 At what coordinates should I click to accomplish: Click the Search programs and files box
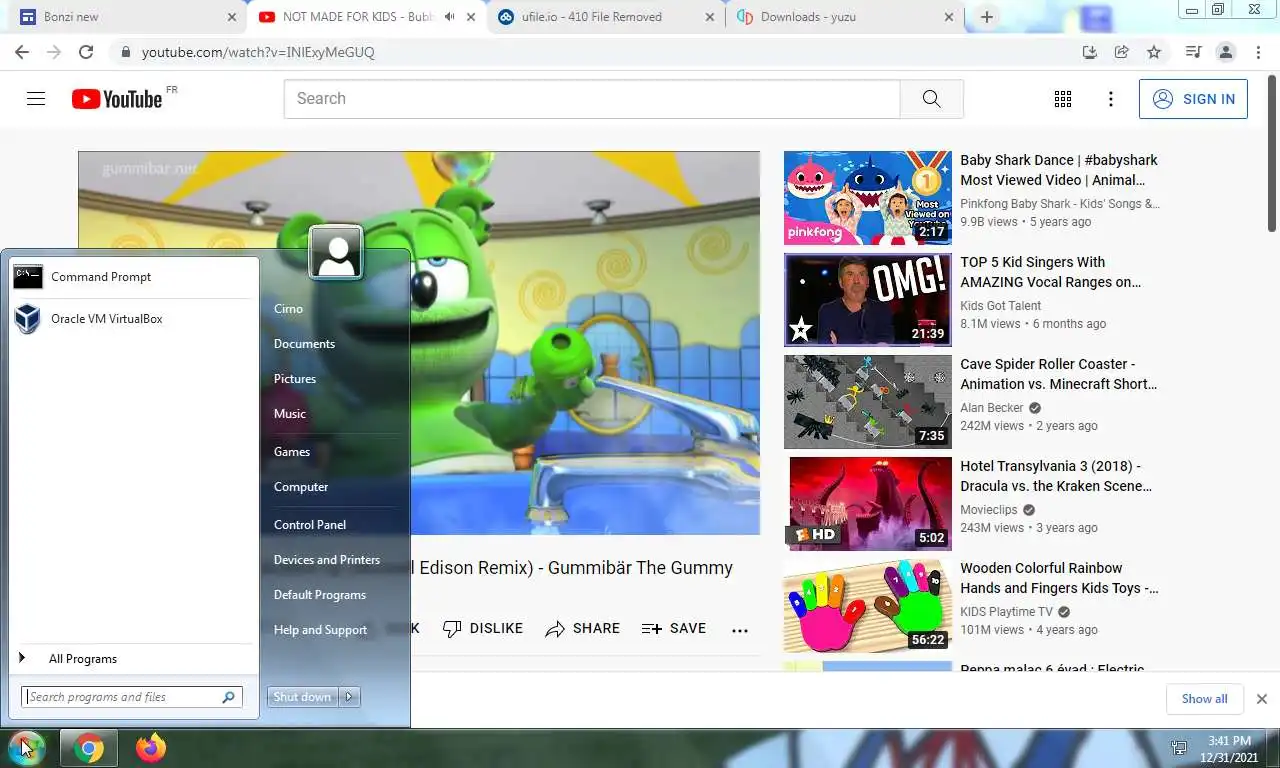(x=131, y=697)
